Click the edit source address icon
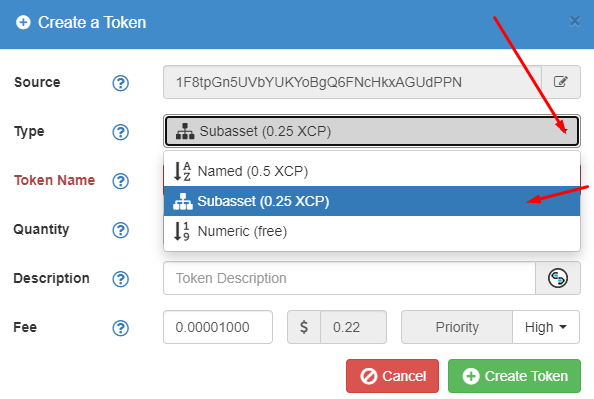This screenshot has height=399, width=594. click(561, 82)
